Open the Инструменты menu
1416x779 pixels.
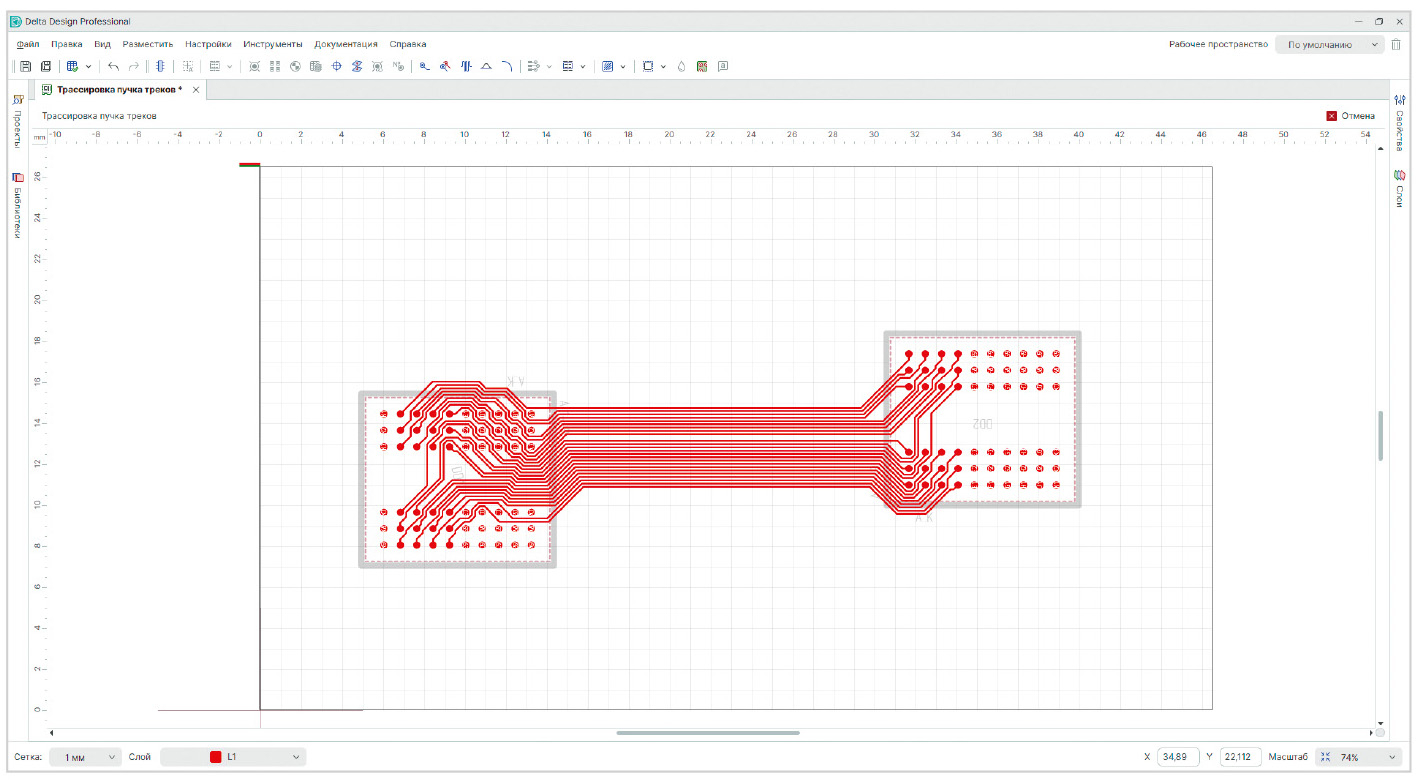(272, 44)
